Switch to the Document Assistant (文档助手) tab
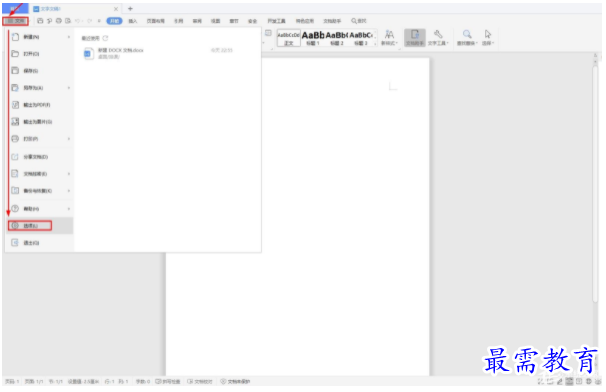Screen dimensions: 606x392 (332, 21)
